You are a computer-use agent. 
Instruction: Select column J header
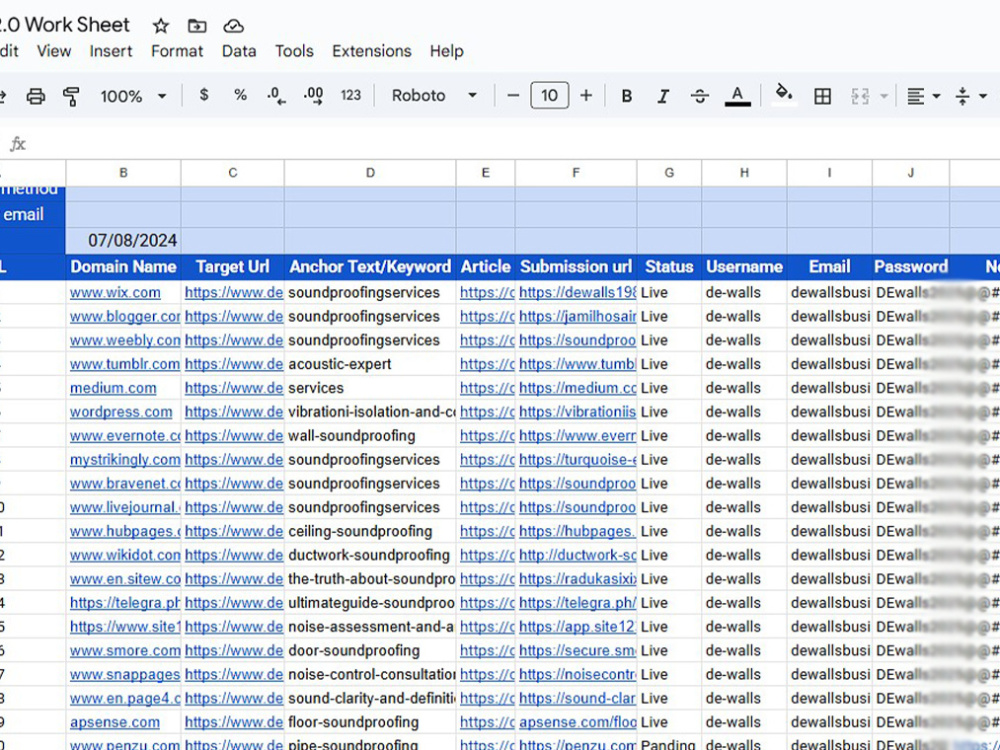click(911, 173)
